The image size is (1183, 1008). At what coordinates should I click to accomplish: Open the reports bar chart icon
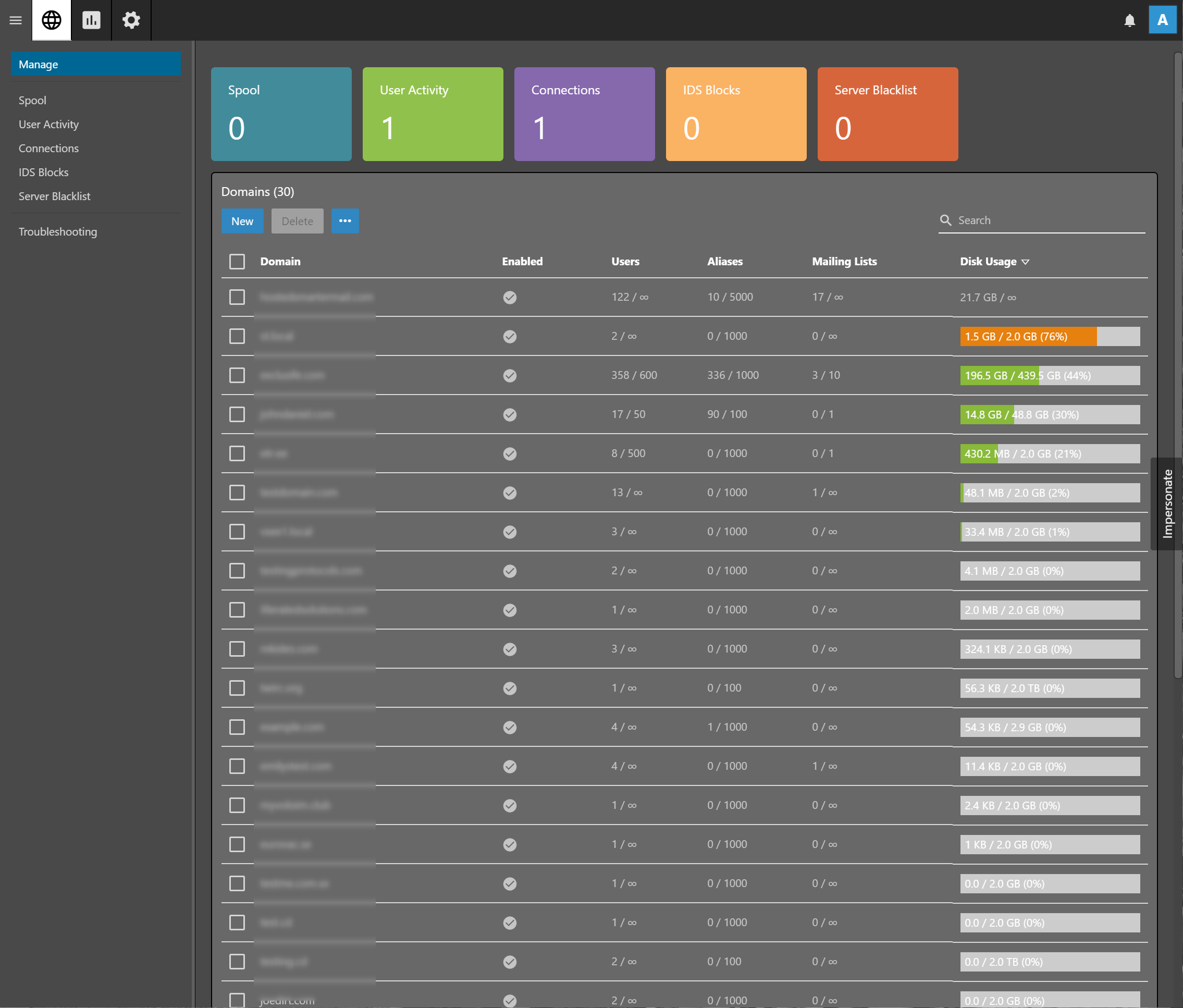tap(91, 20)
